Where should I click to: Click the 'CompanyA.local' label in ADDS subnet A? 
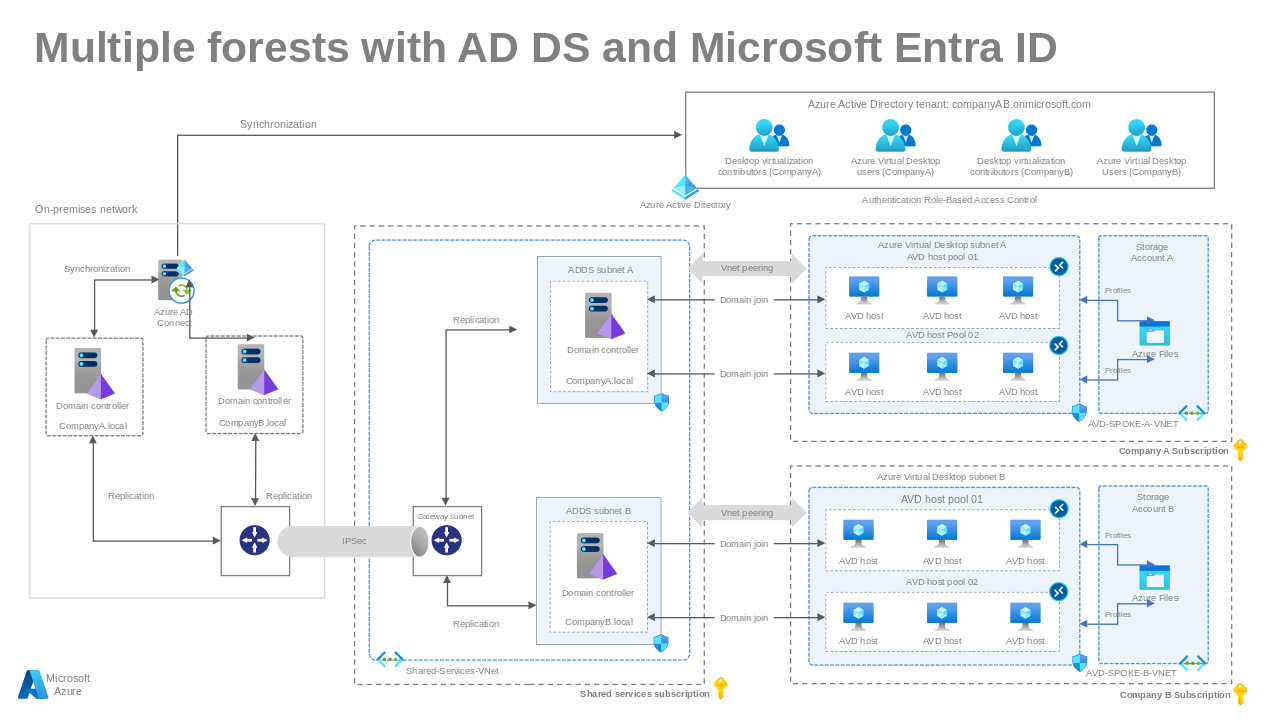tap(599, 381)
